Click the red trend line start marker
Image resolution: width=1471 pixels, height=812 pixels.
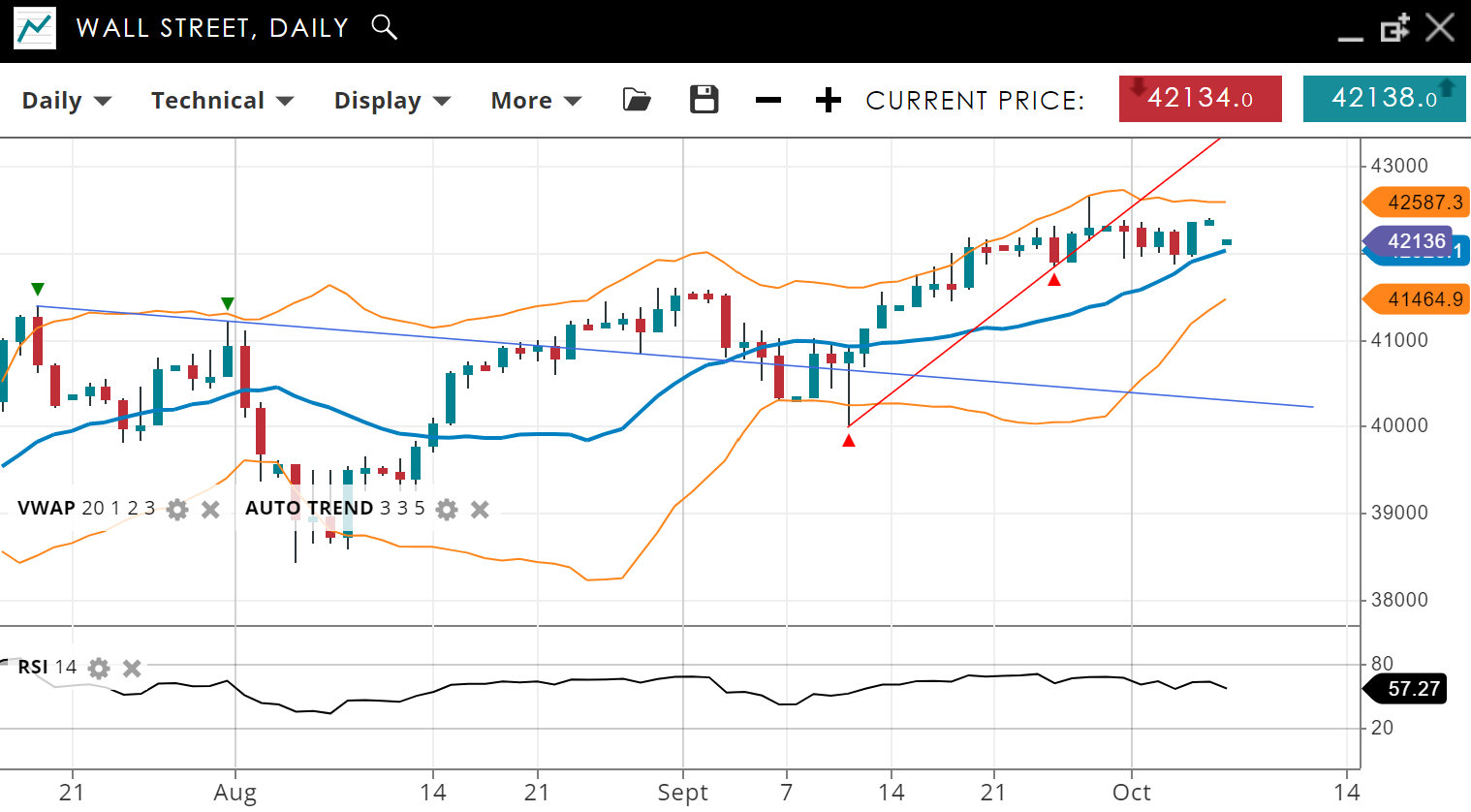tap(849, 441)
